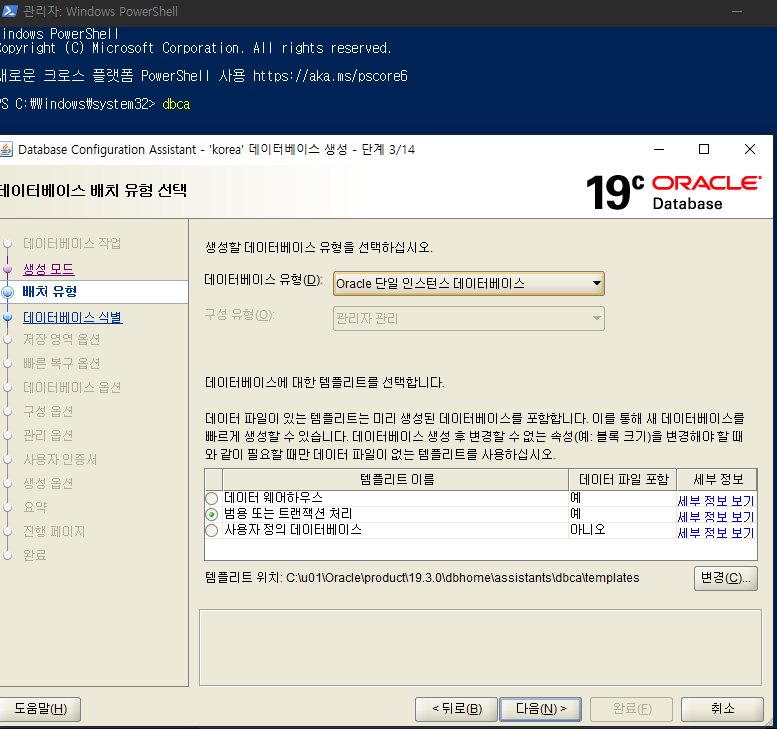The image size is (777, 729).
Task: Click the 구성 옵션 step
Action: 48,411
